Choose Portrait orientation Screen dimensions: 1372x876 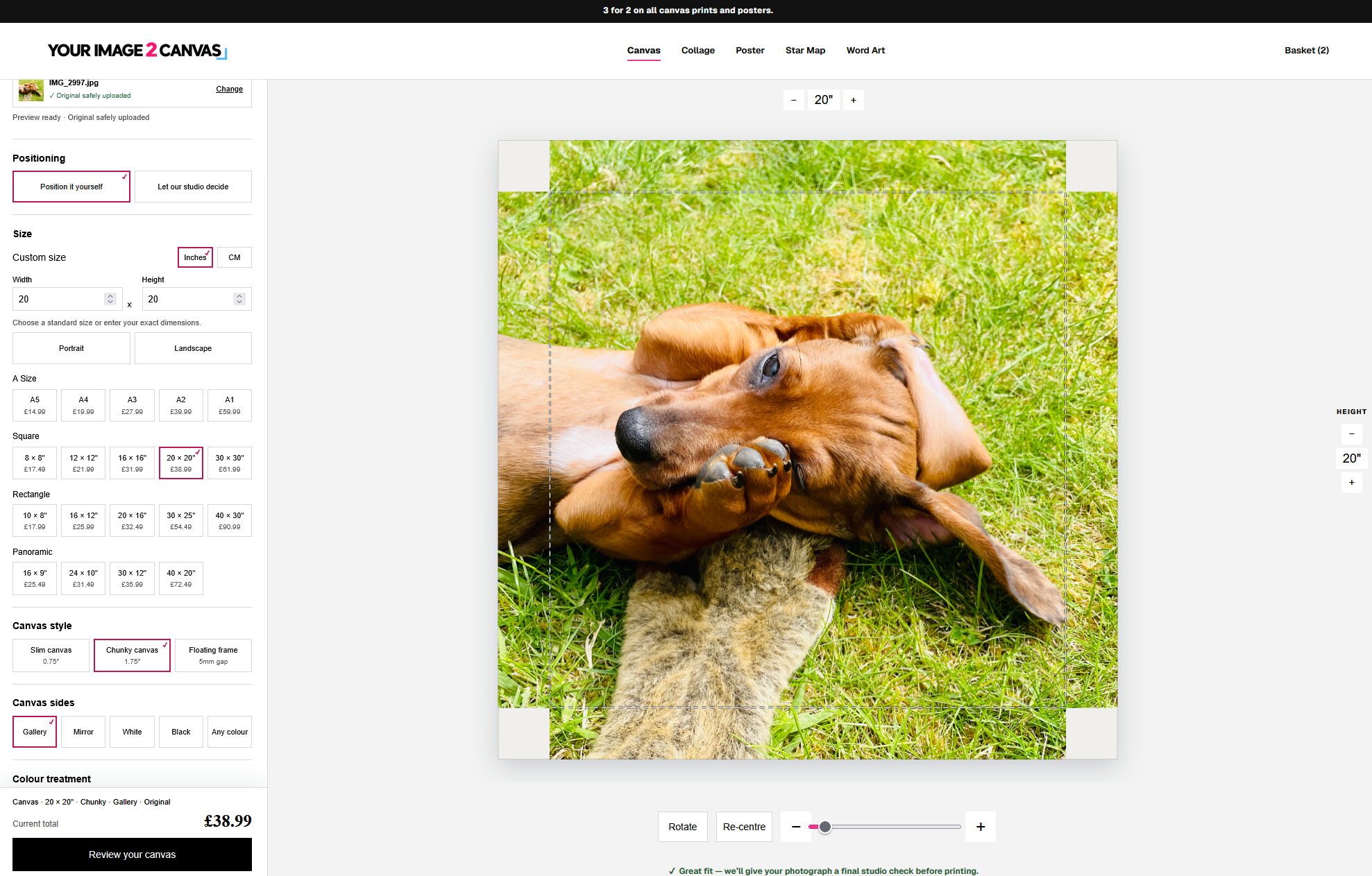pyautogui.click(x=71, y=348)
